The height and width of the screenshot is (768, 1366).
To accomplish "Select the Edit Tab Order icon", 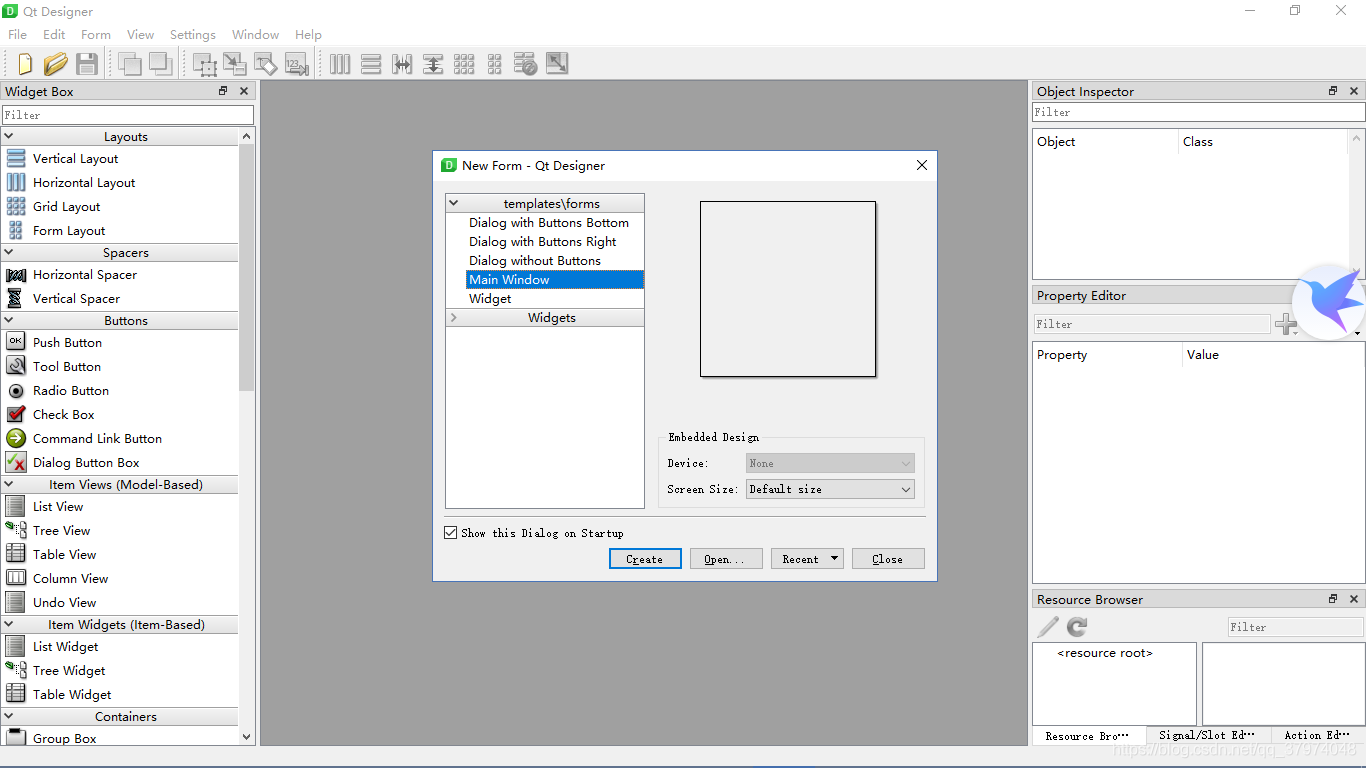I will 296,64.
